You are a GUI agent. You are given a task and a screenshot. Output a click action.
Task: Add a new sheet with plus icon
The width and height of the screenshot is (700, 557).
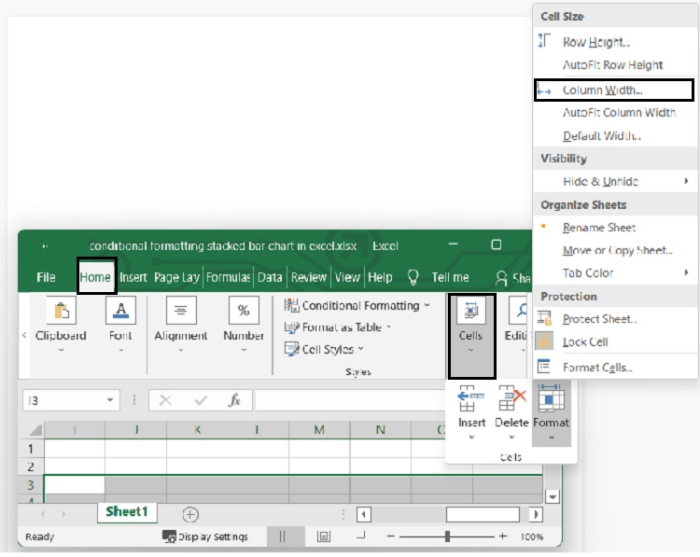[x=190, y=513]
